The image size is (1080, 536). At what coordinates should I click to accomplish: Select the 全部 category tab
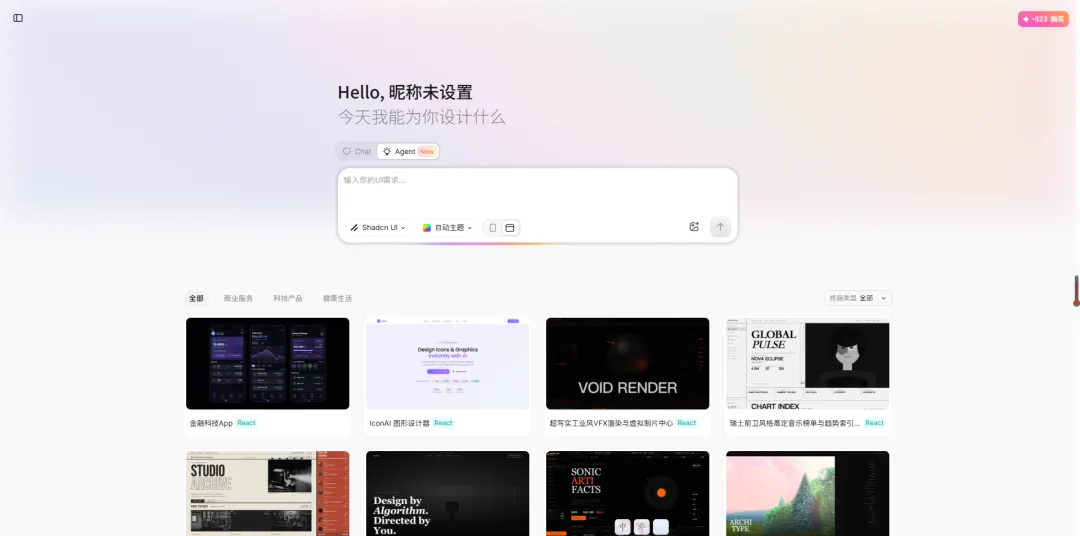tap(196, 298)
